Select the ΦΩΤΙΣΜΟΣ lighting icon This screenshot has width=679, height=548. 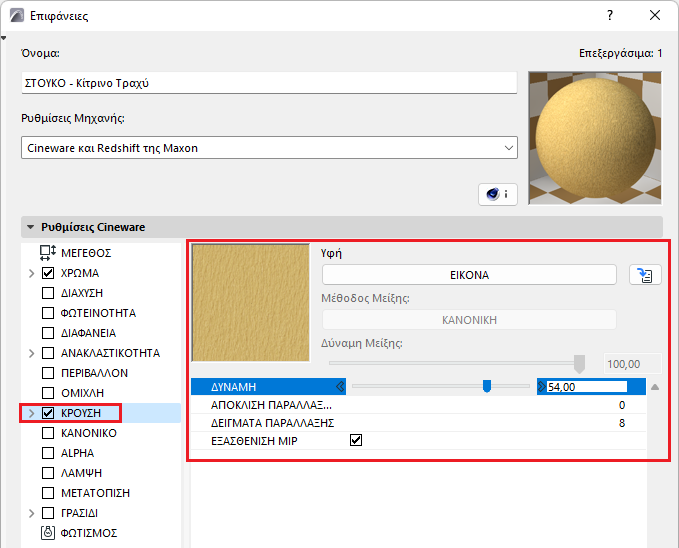coord(48,532)
